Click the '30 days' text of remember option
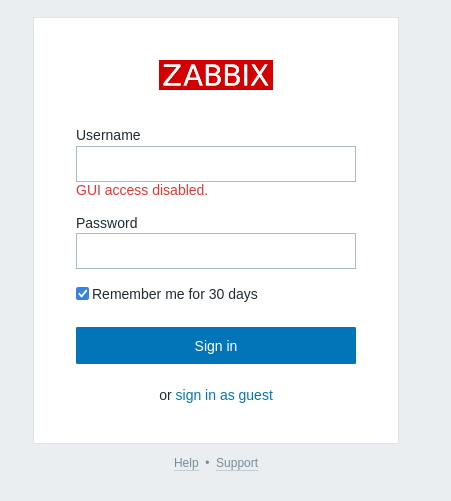Image resolution: width=451 pixels, height=501 pixels. pos(233,294)
